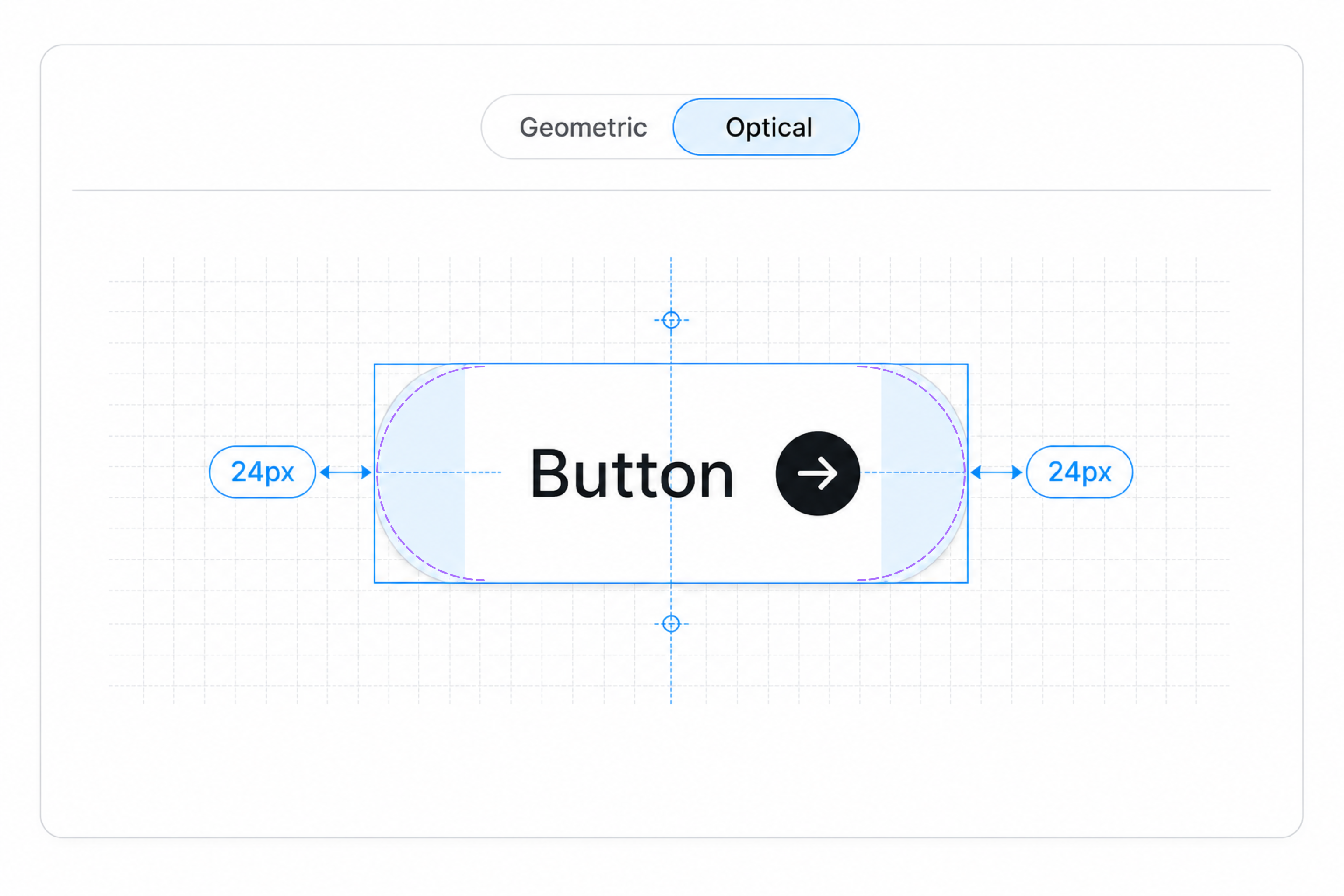Click the bottom crosshair target marker

[x=671, y=623]
